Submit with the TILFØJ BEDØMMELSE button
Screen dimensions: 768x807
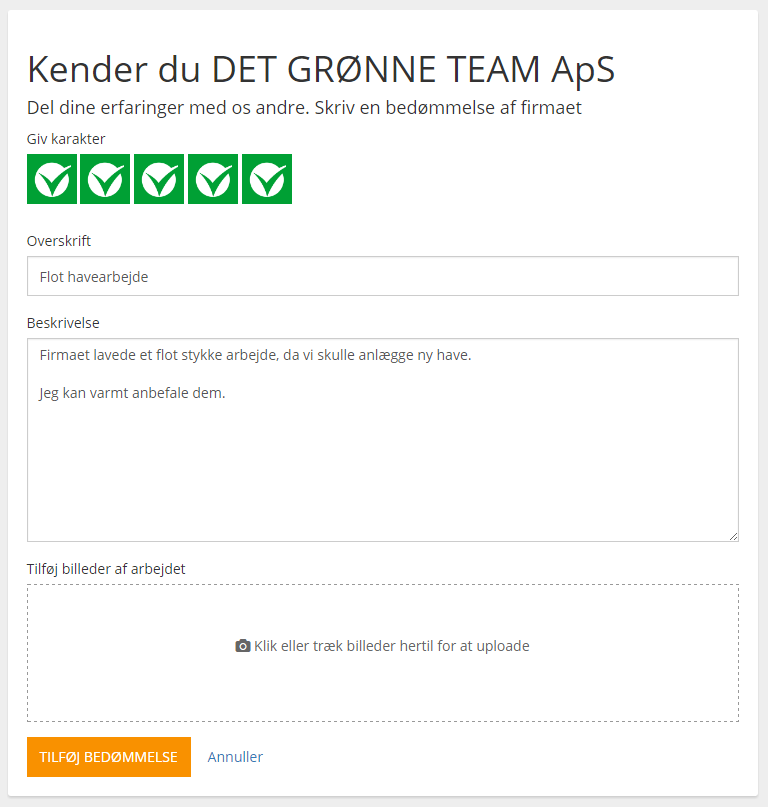tap(109, 757)
